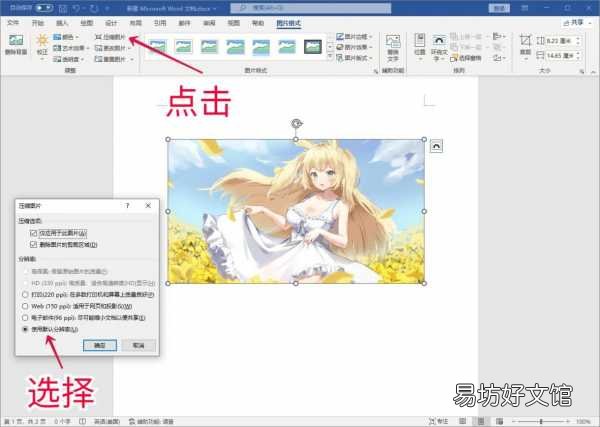Image resolution: width=600 pixels, height=427 pixels.
Task: Open Wrap Text (环绕文字) tool
Action: pos(439,47)
